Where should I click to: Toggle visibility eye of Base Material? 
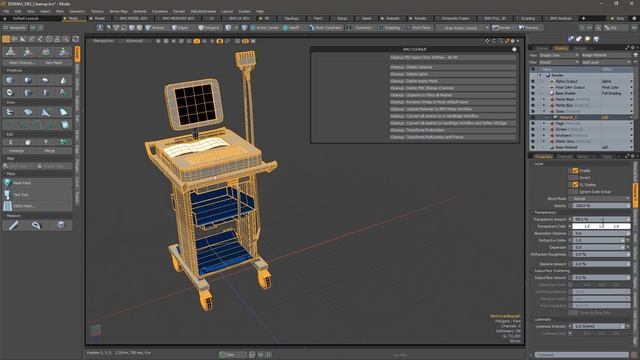click(x=533, y=147)
